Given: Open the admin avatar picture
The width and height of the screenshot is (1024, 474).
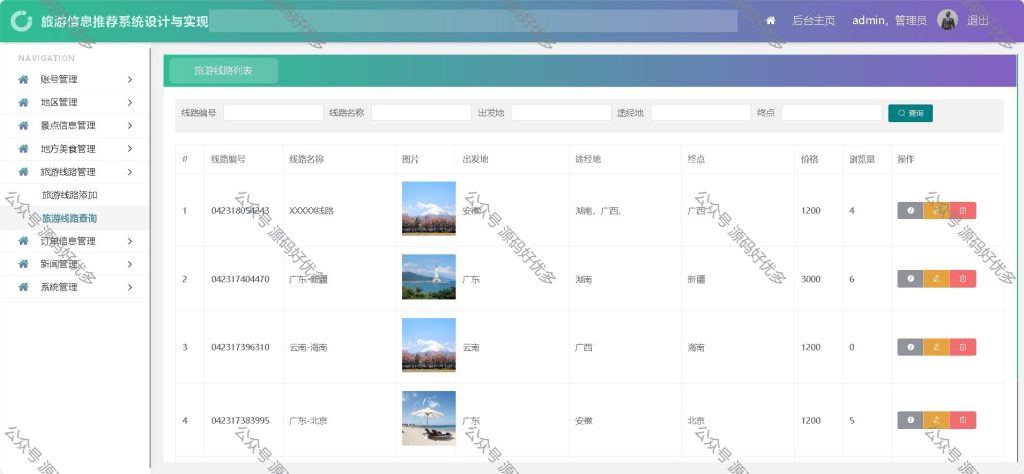Looking at the screenshot, I should (947, 20).
